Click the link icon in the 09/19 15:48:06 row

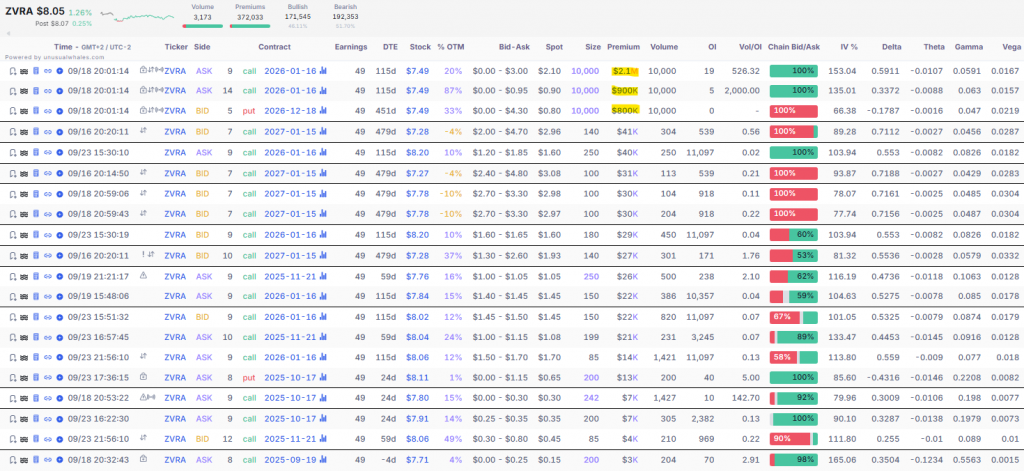(x=48, y=296)
